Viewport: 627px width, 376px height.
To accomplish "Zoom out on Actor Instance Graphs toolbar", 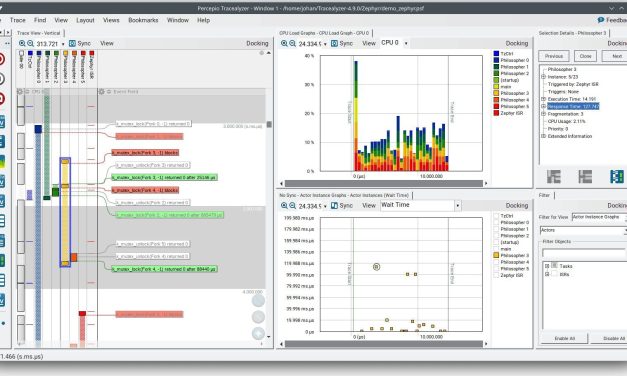I will [x=292, y=206].
